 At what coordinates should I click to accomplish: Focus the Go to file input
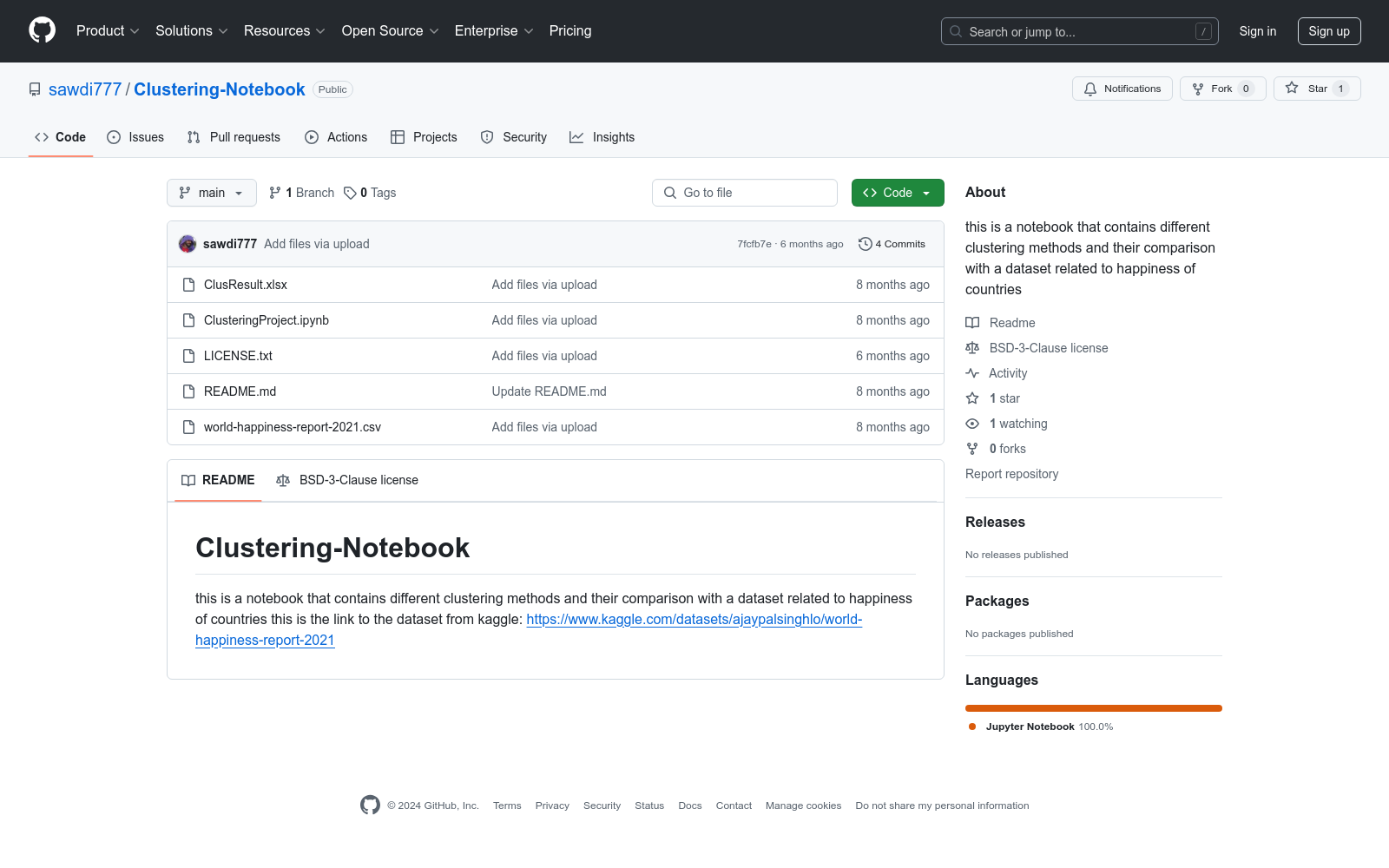(745, 193)
